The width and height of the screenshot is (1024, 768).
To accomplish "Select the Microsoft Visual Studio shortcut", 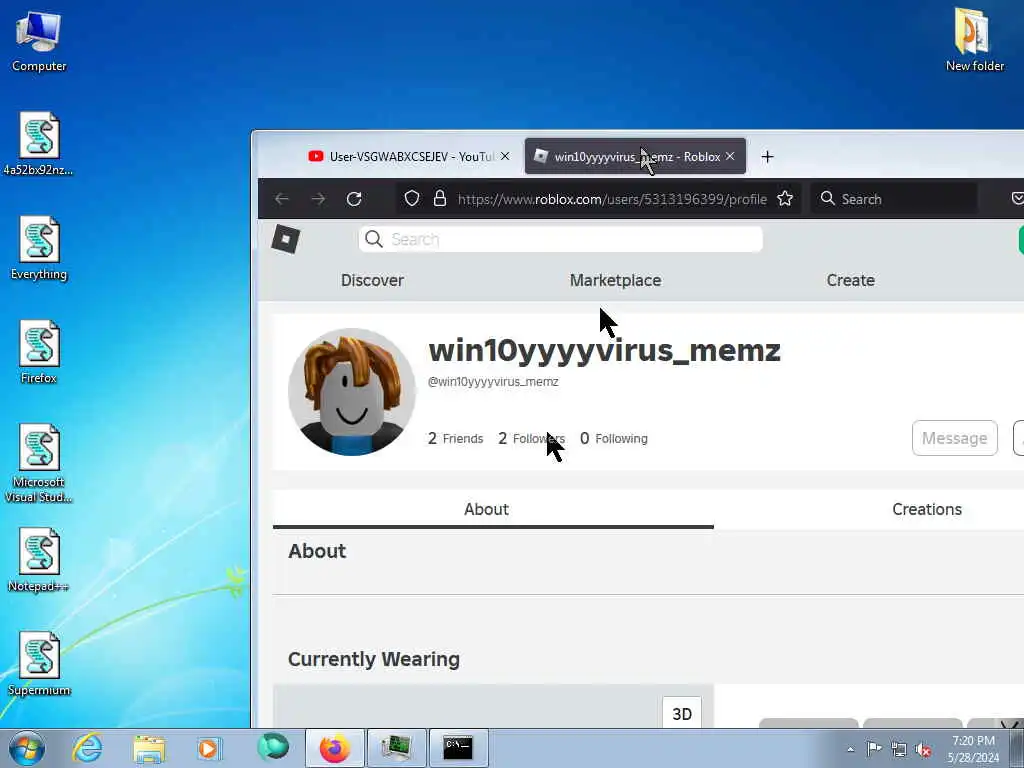I will tap(39, 464).
